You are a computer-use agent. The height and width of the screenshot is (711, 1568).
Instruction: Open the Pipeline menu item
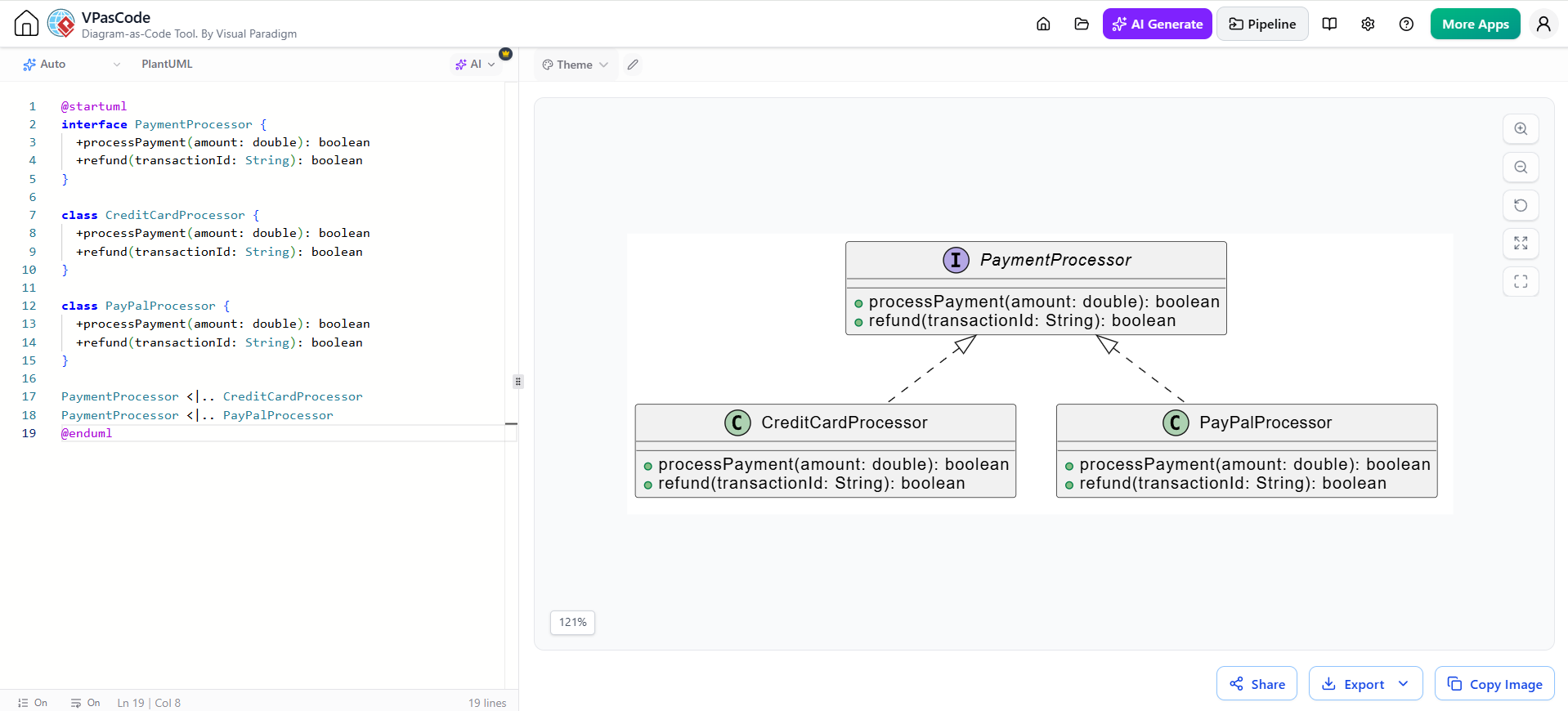click(x=1262, y=24)
